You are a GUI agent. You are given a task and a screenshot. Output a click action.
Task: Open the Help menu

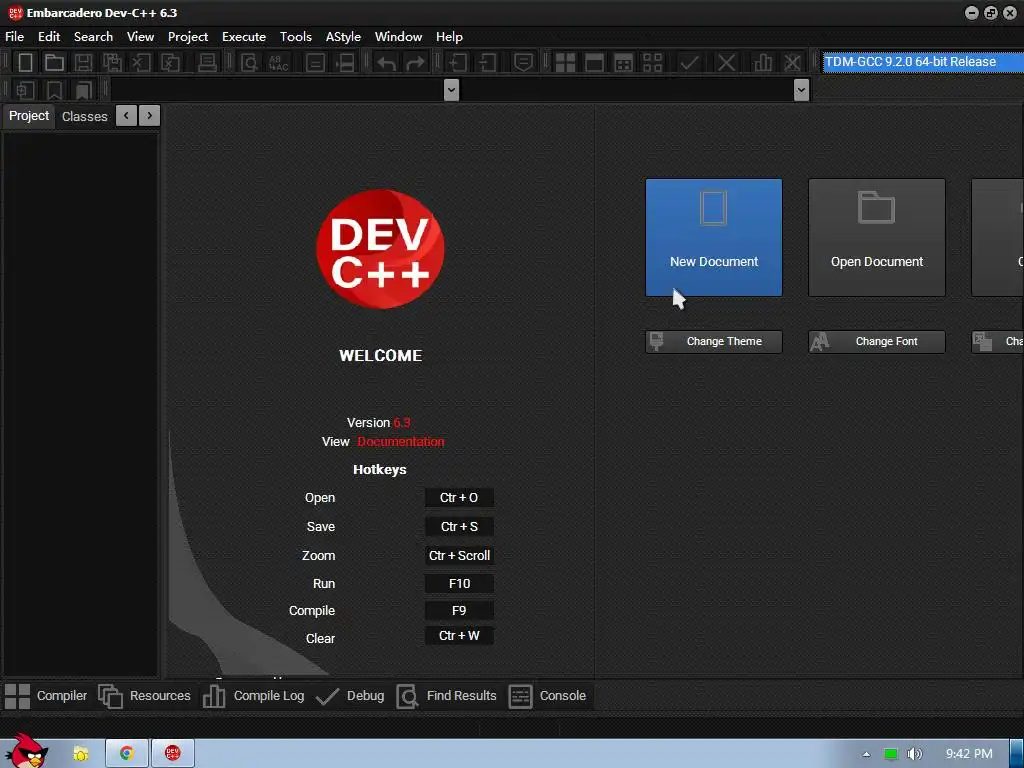point(449,37)
